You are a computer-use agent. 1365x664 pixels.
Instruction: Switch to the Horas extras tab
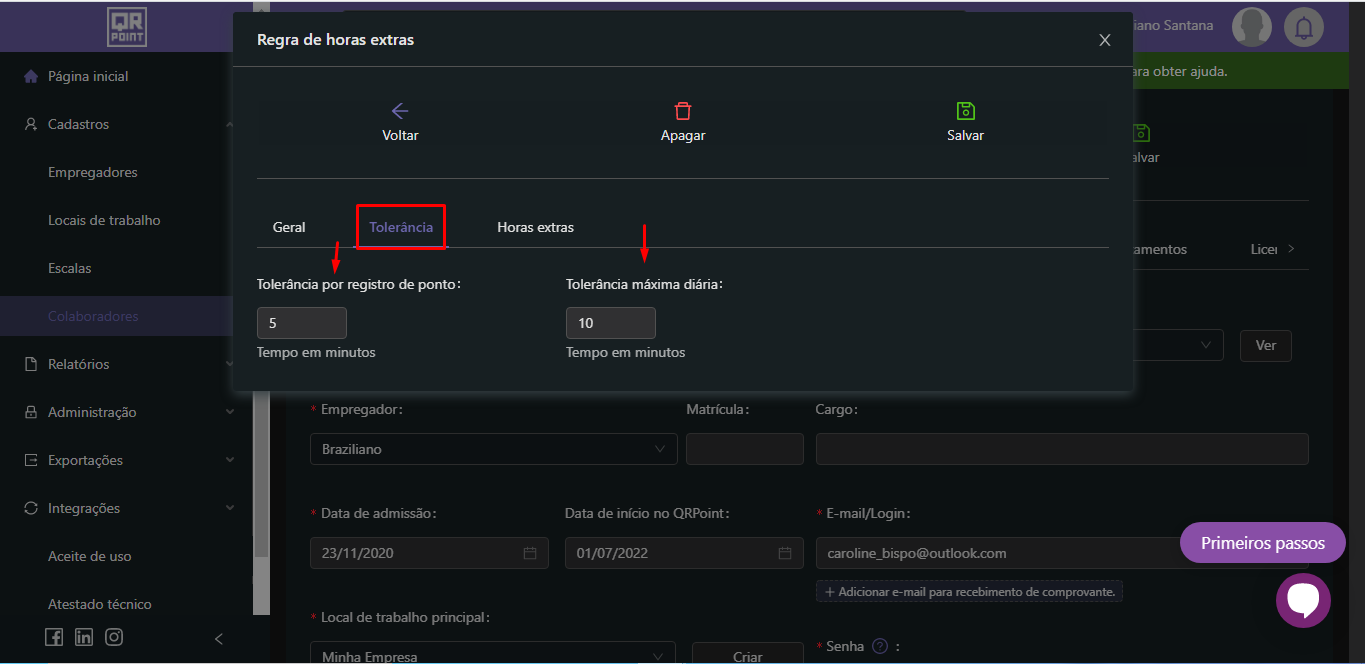click(535, 227)
